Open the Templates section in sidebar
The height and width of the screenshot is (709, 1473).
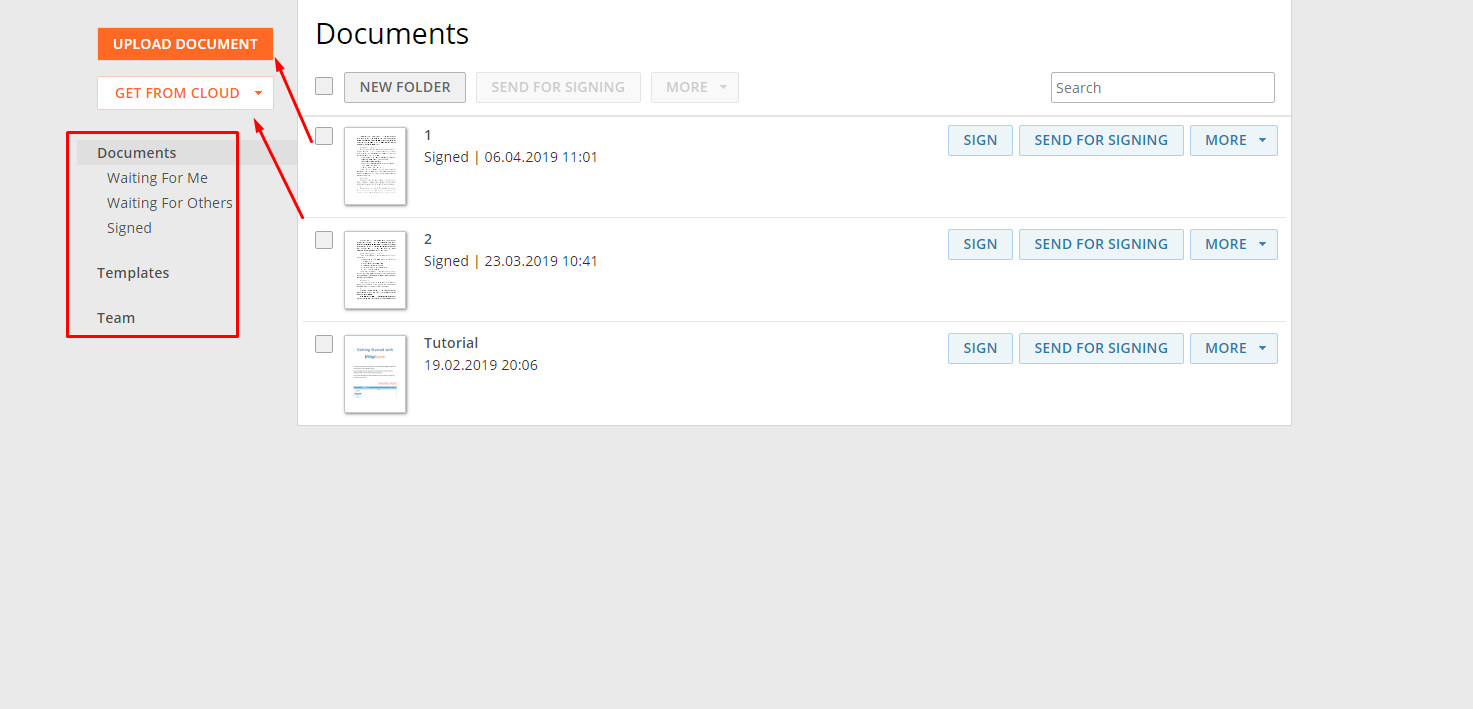[133, 273]
